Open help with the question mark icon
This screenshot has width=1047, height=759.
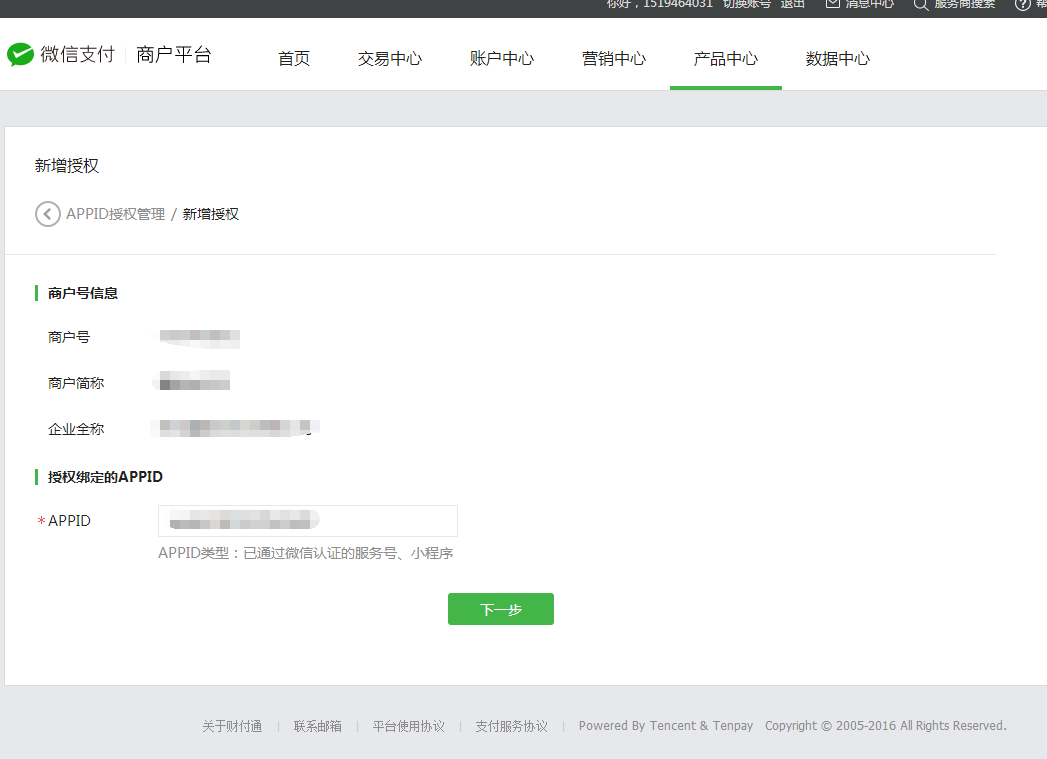pos(1023,6)
